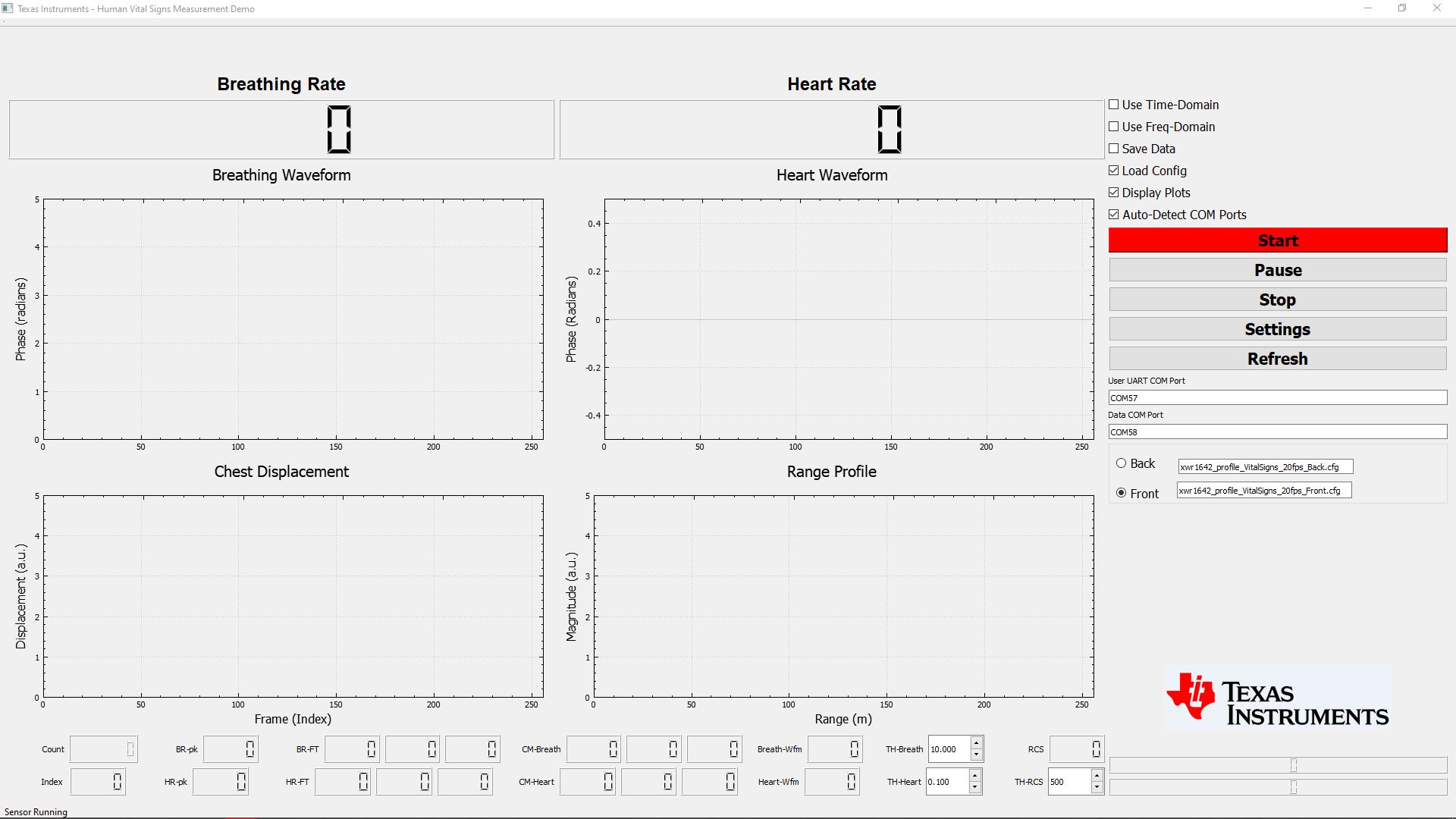The height and width of the screenshot is (819, 1456).
Task: Select the Back radio button
Action: 1120,463
